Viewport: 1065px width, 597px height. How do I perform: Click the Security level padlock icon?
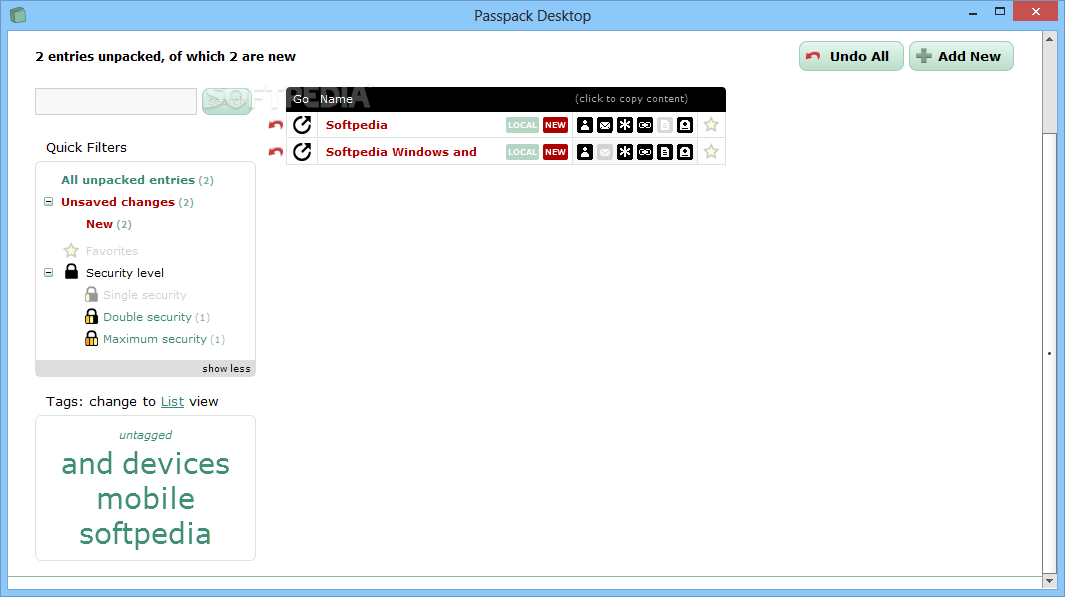[x=71, y=272]
